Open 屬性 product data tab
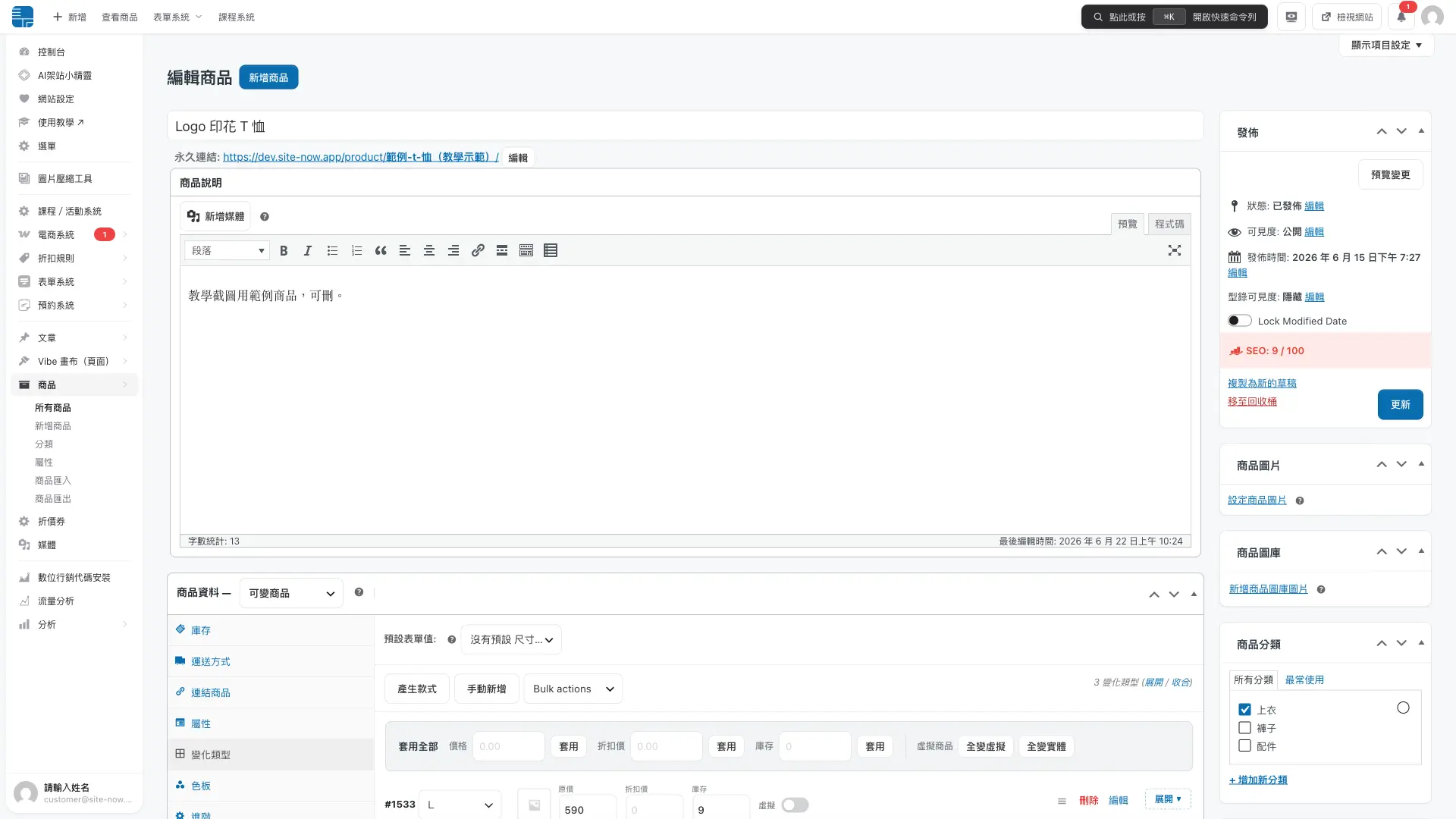This screenshot has height=819, width=1456. coord(271,723)
